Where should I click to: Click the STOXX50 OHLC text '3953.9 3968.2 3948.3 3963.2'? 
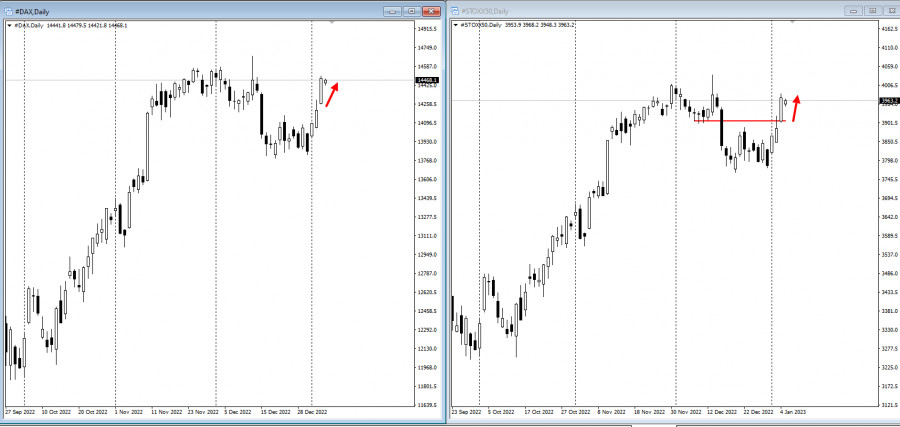[541, 25]
